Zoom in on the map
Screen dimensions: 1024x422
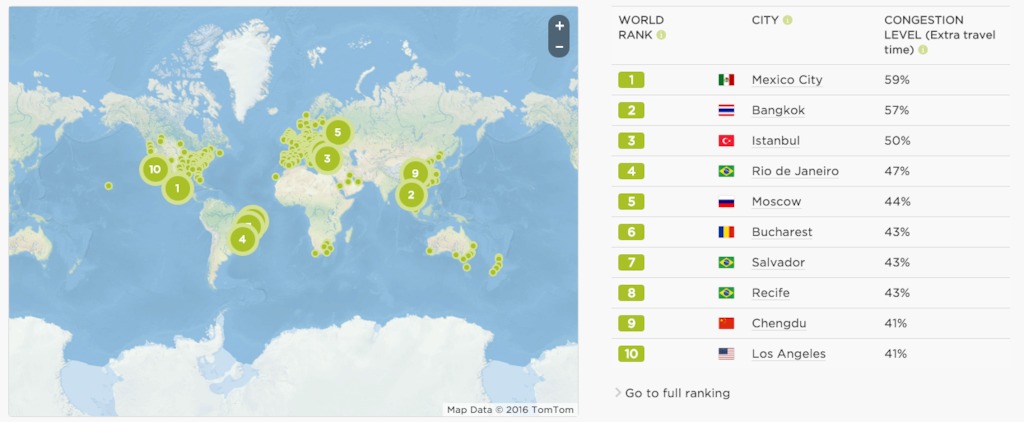[559, 26]
